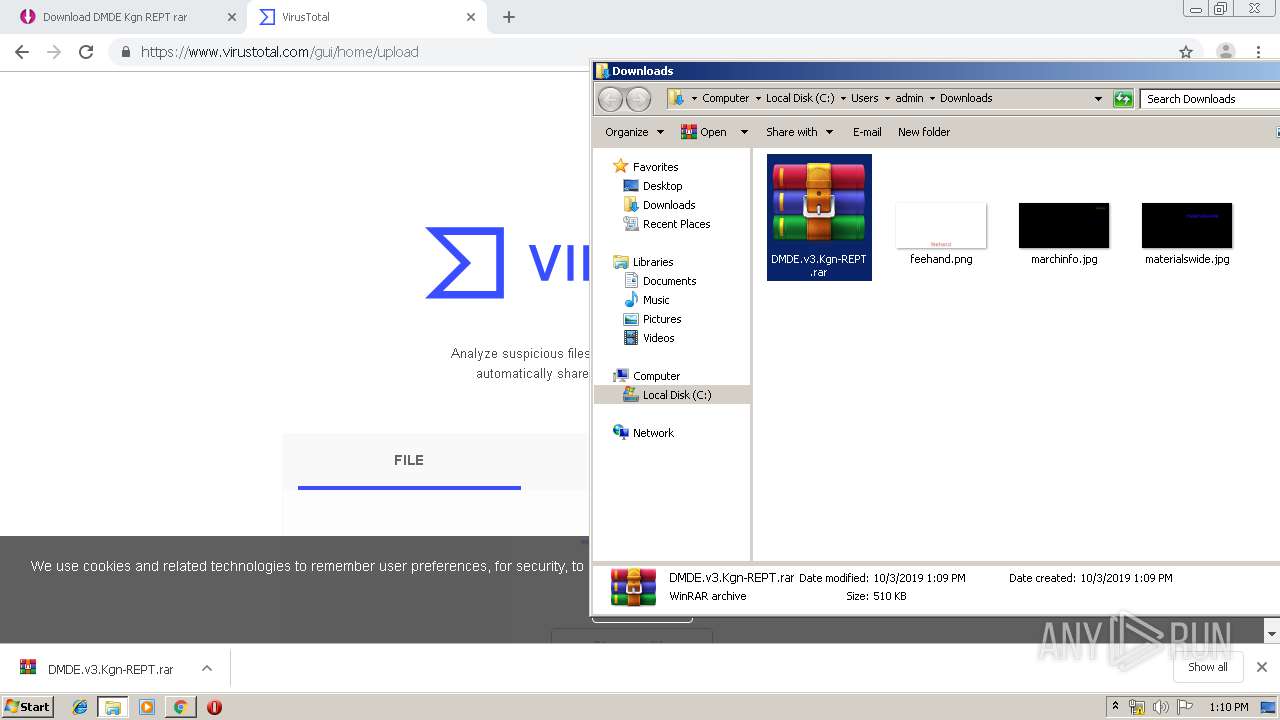Viewport: 1280px width, 720px height.
Task: Click New folder in the toolbar
Action: coord(924,132)
